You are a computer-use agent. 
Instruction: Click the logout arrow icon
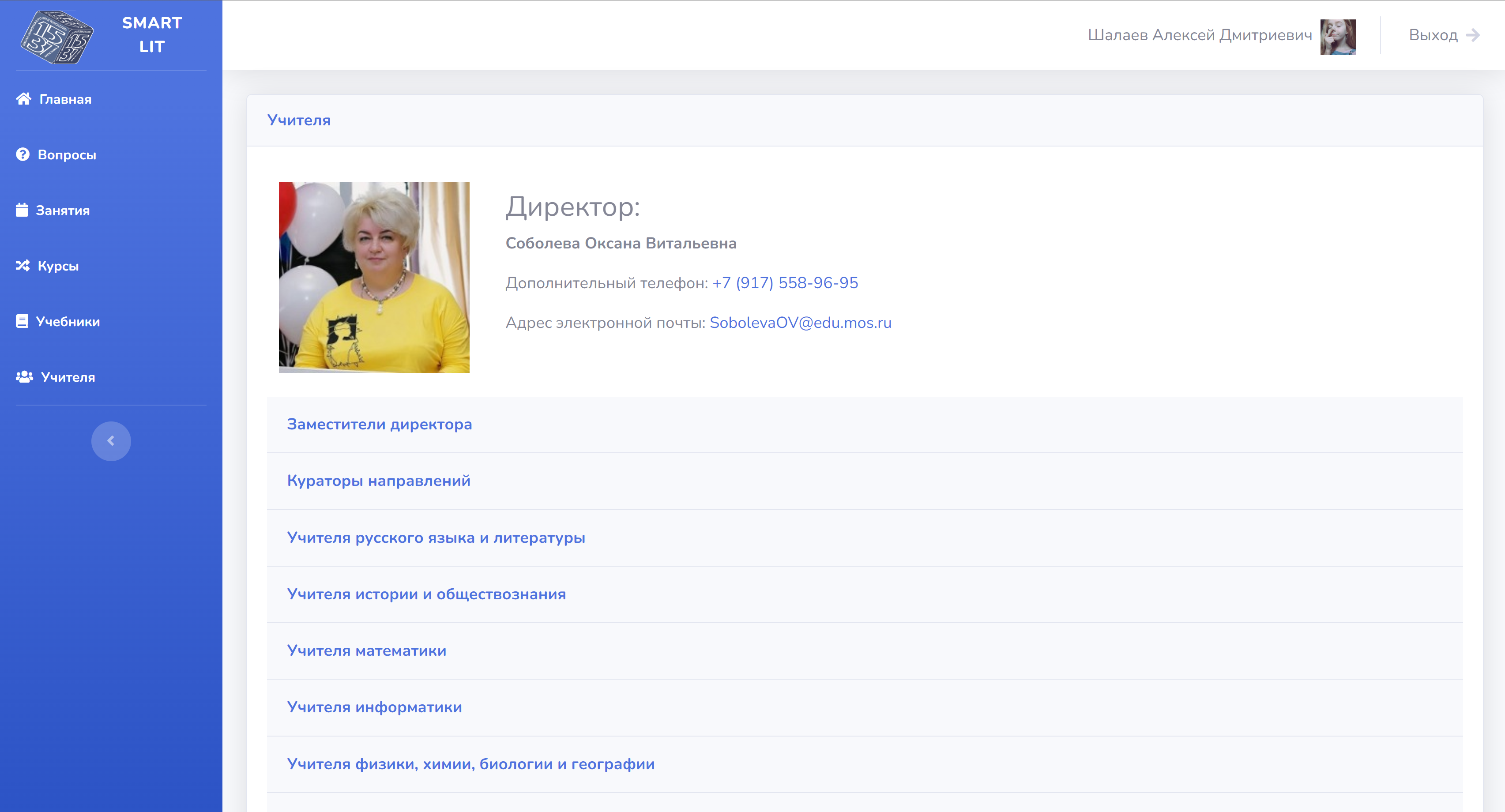1473,35
